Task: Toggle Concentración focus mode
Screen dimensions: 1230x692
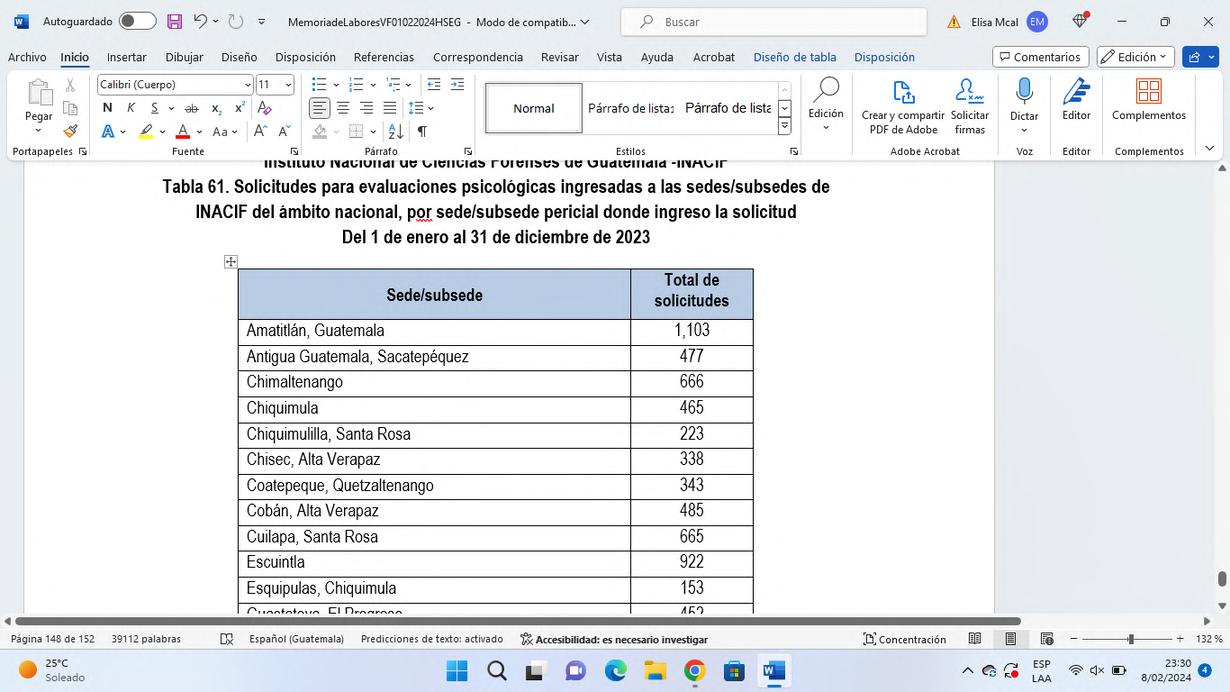Action: pyautogui.click(x=905, y=639)
